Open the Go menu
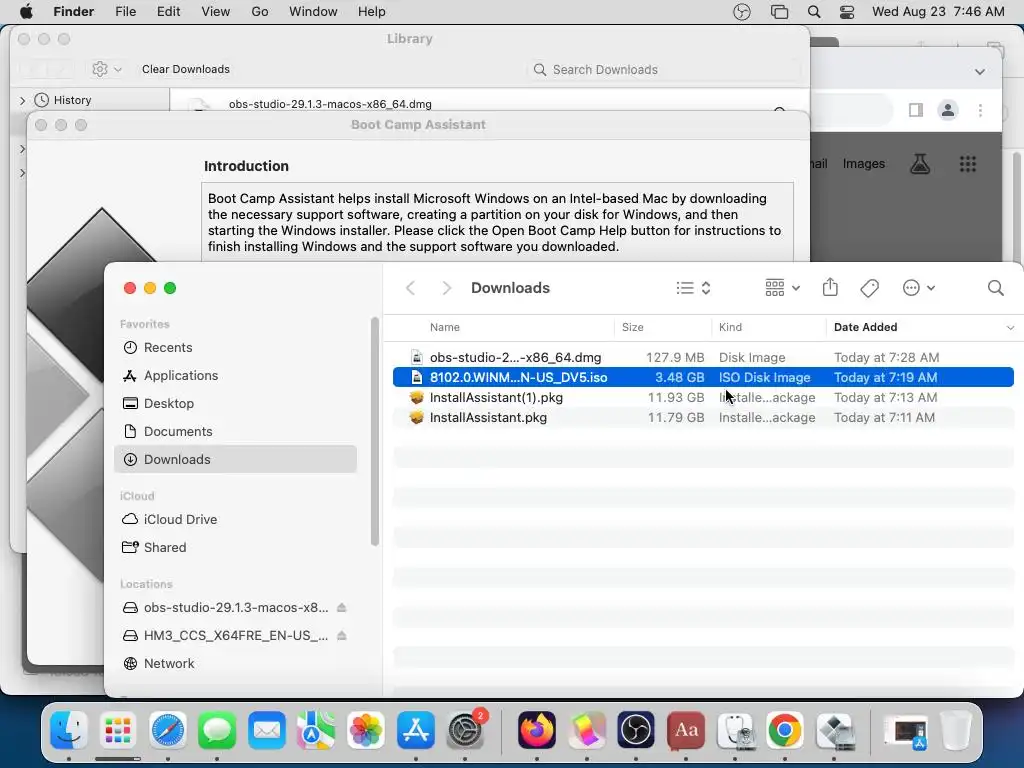Screen dimensions: 1024x768 pyautogui.click(x=260, y=12)
